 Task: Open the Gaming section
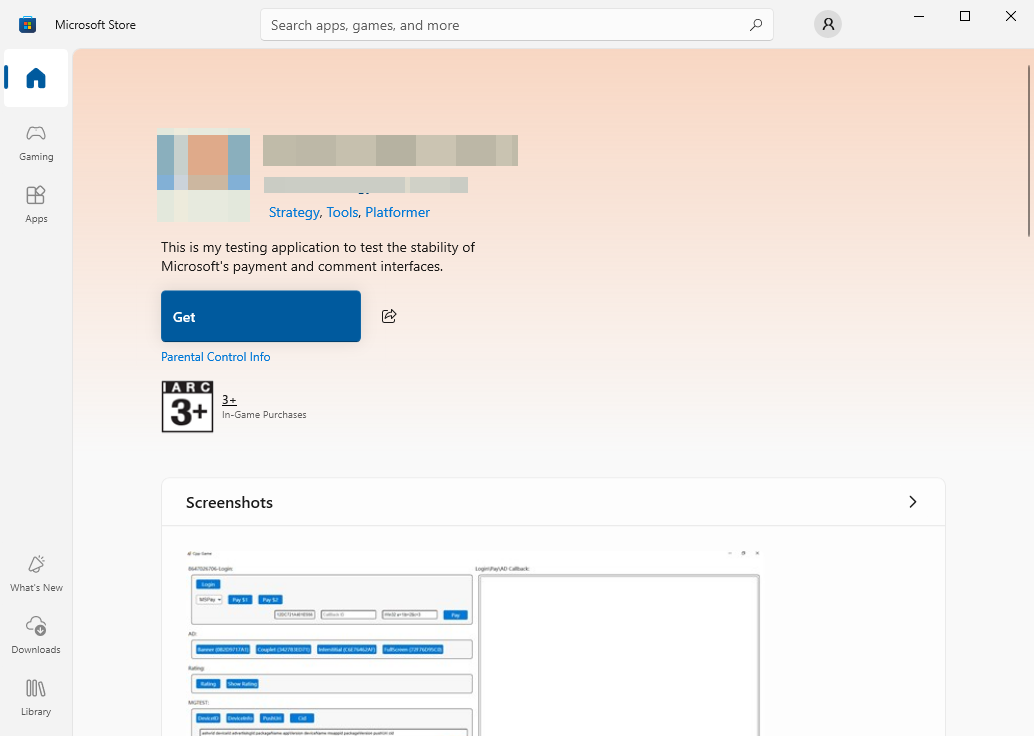[x=36, y=143]
